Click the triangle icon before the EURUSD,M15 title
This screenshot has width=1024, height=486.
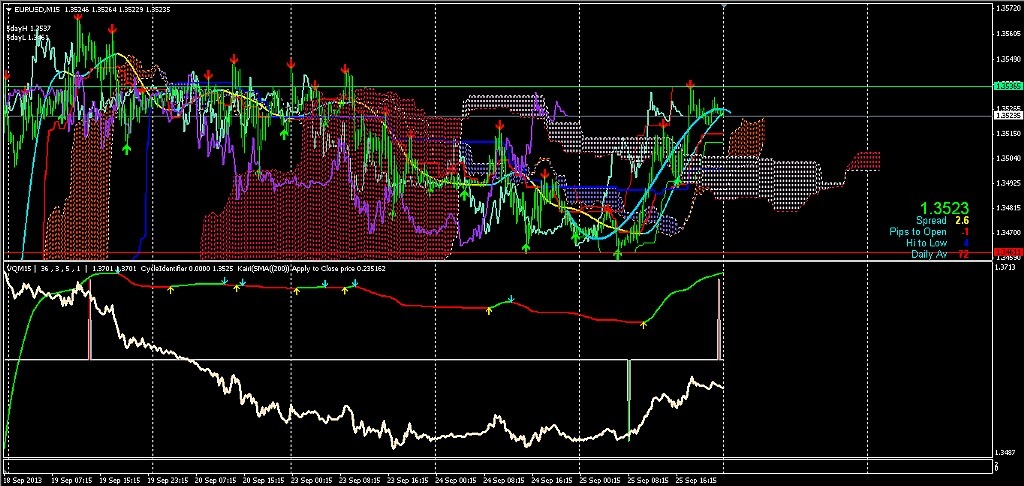8,10
